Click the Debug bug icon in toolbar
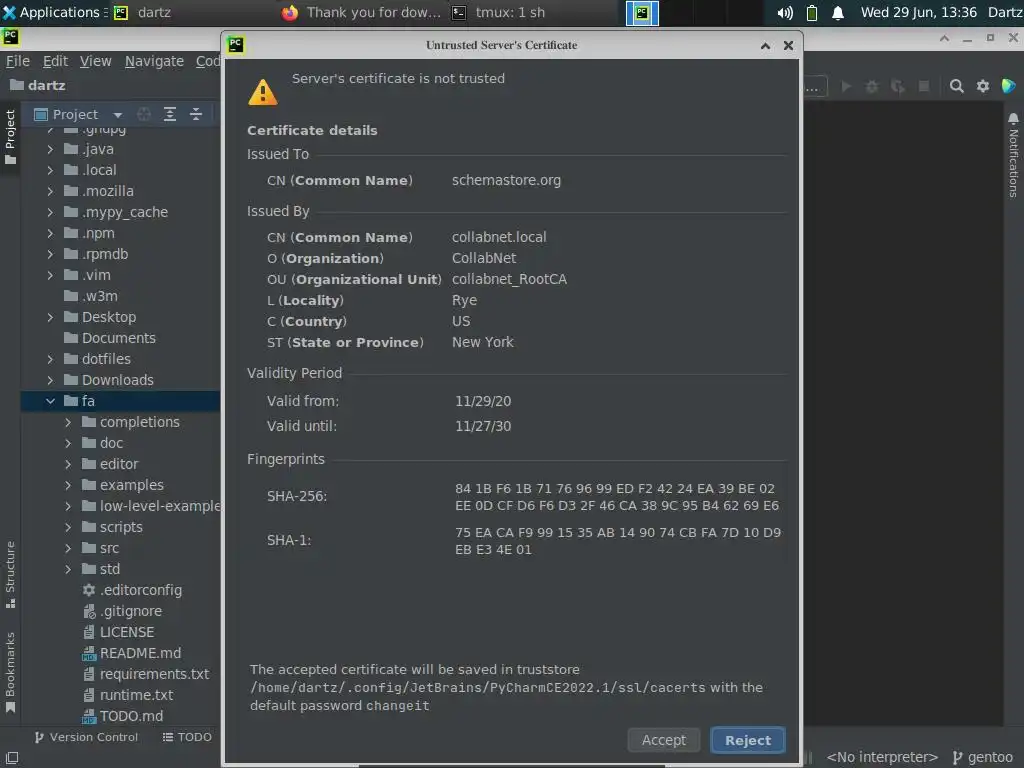Viewport: 1024px width, 768px height. [872, 86]
